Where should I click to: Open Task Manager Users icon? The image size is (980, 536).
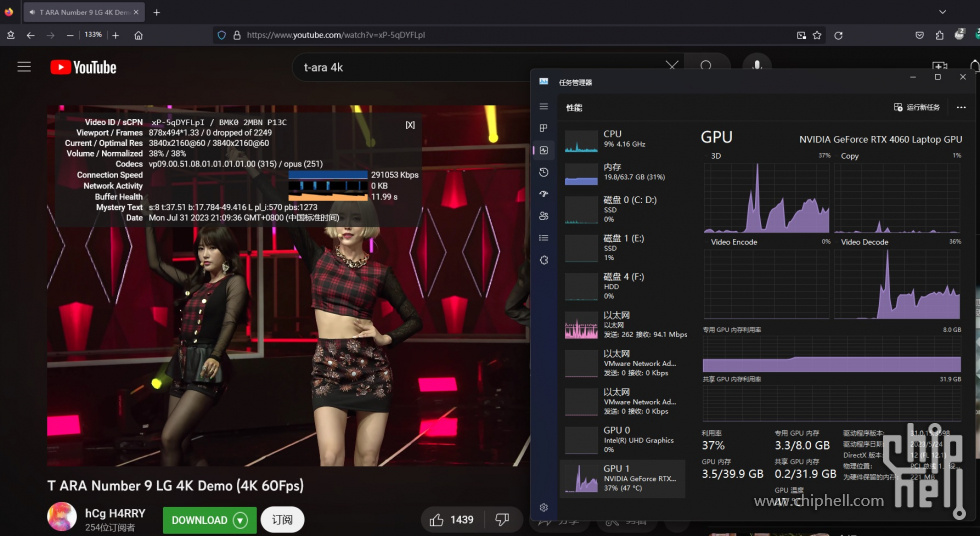pyautogui.click(x=544, y=216)
